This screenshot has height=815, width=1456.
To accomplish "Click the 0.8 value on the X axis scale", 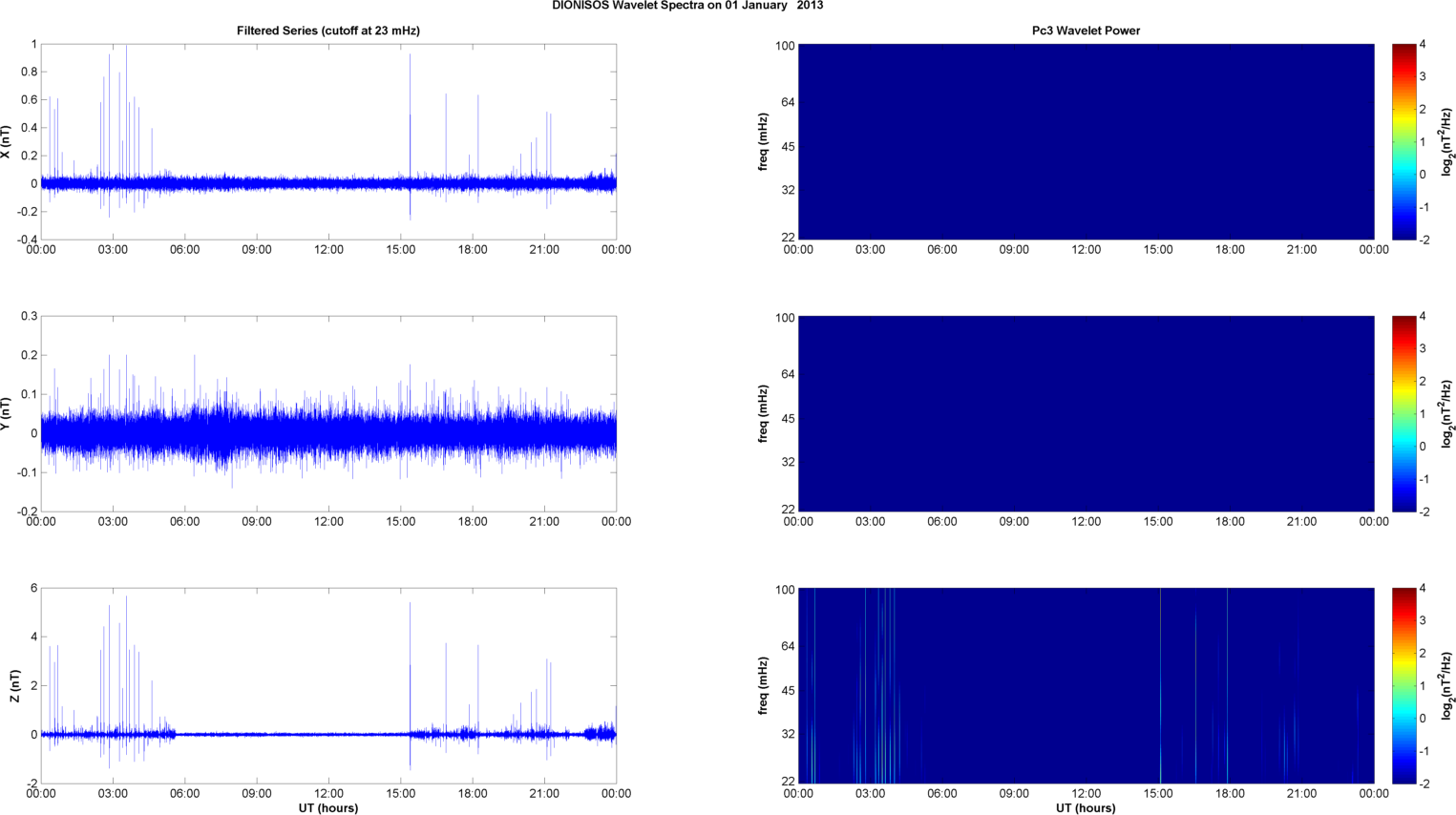I will click(29, 72).
